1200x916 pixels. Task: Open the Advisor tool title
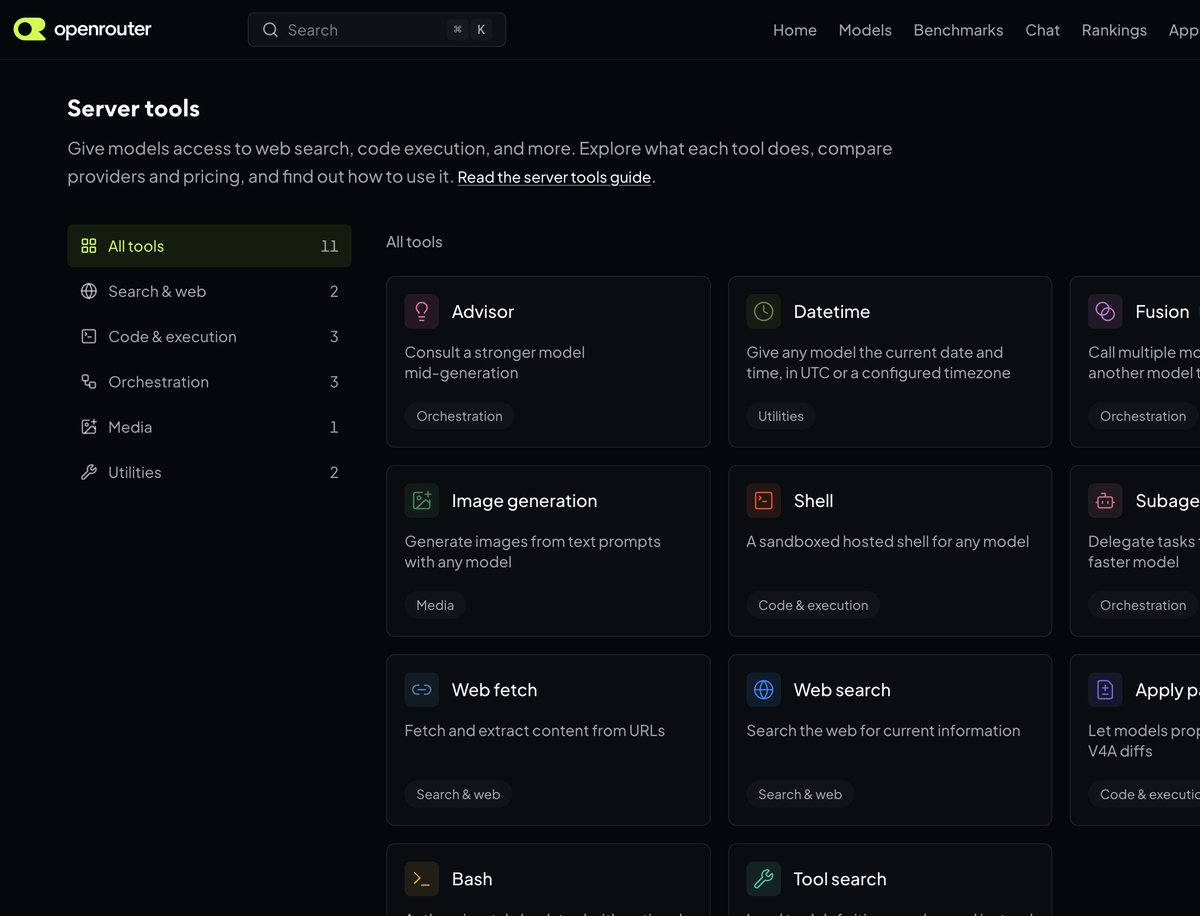[x=482, y=311]
